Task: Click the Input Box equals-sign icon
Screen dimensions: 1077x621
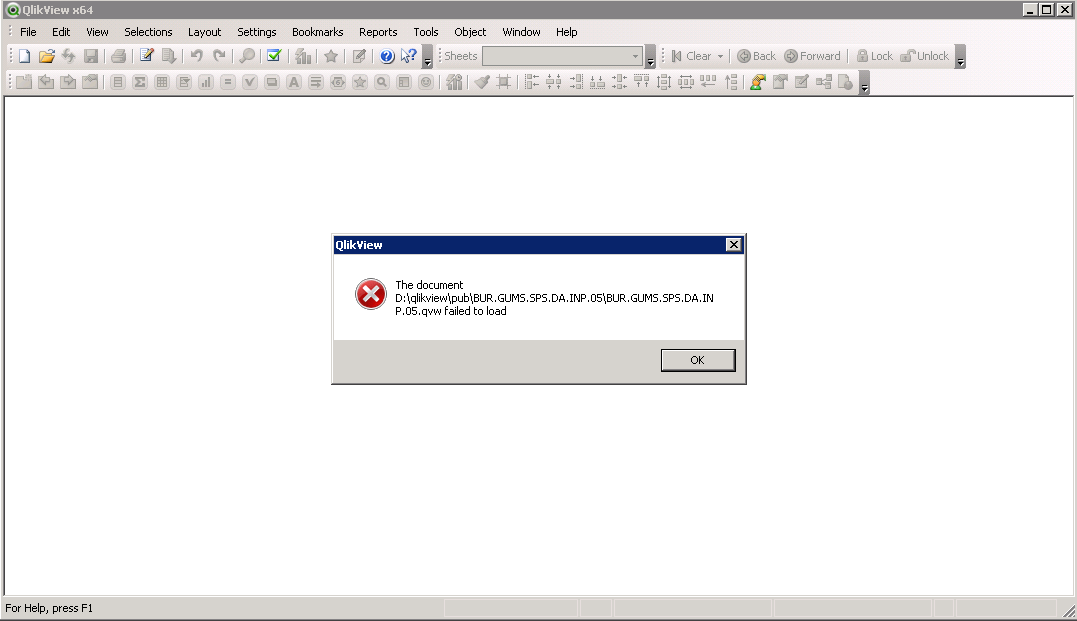Action: [228, 82]
